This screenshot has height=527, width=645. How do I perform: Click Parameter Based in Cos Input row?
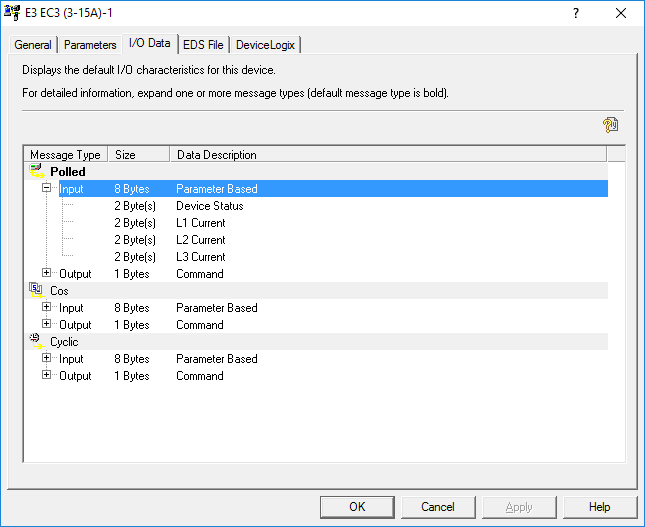click(x=217, y=308)
